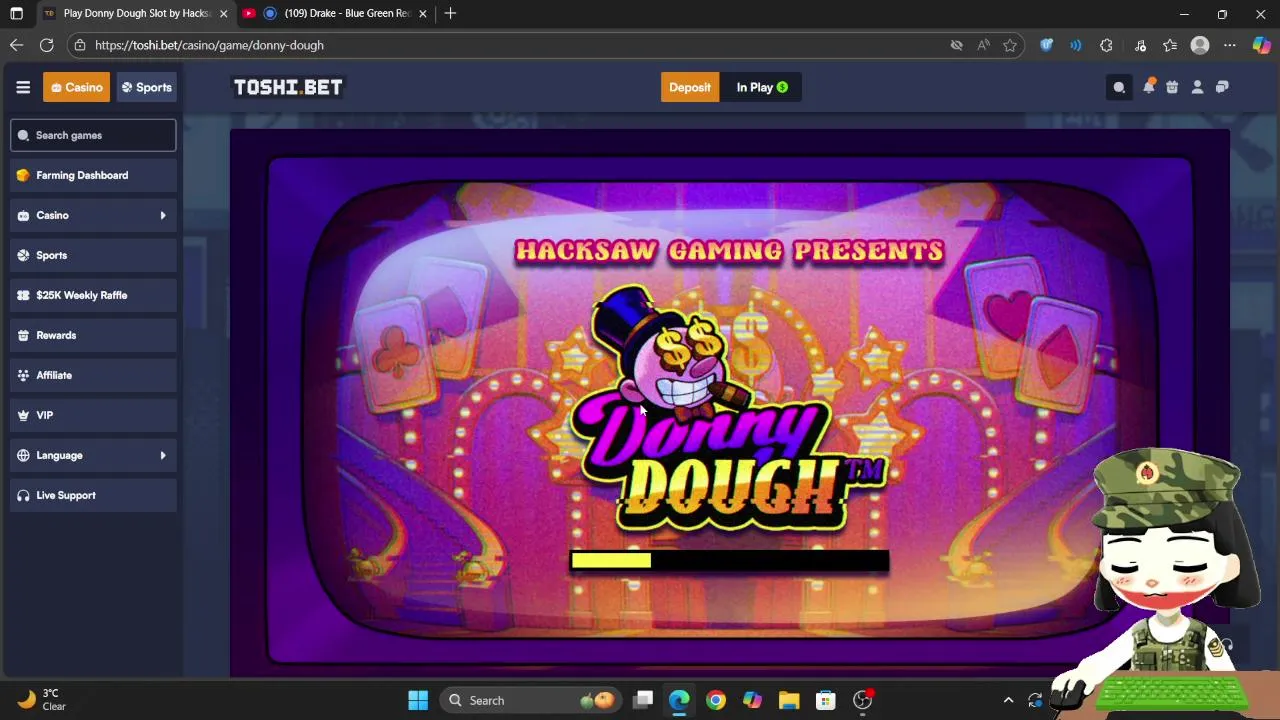Open Task View in the taskbar

point(643,700)
